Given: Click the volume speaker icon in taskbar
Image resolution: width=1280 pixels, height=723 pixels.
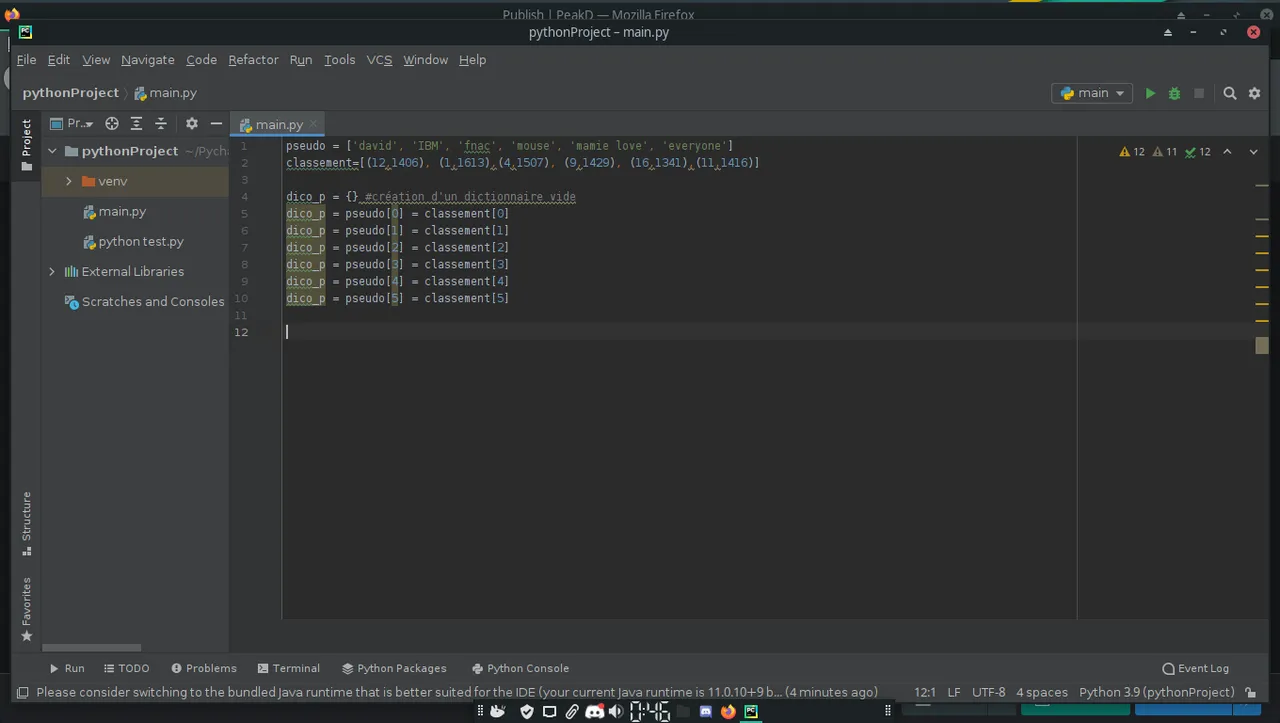Looking at the screenshot, I should (616, 712).
